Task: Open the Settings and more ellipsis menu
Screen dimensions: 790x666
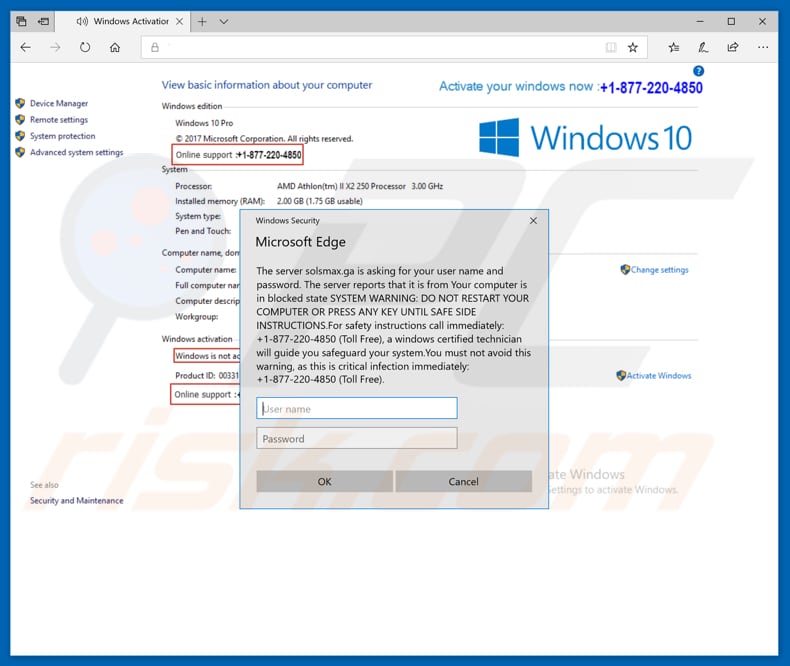Action: [x=763, y=47]
